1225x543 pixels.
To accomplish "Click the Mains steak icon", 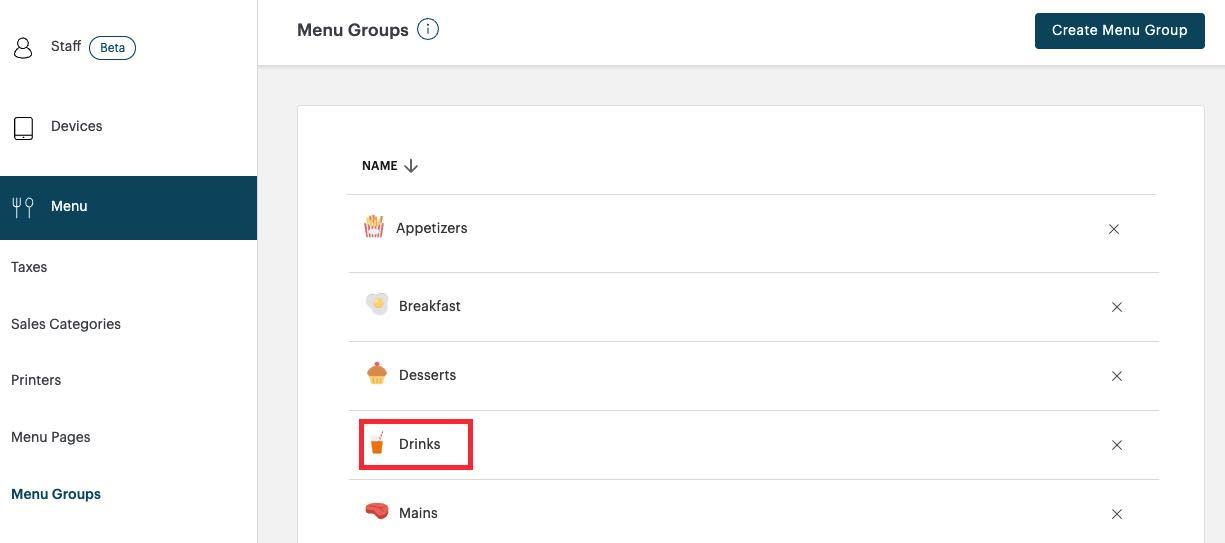I will [377, 512].
